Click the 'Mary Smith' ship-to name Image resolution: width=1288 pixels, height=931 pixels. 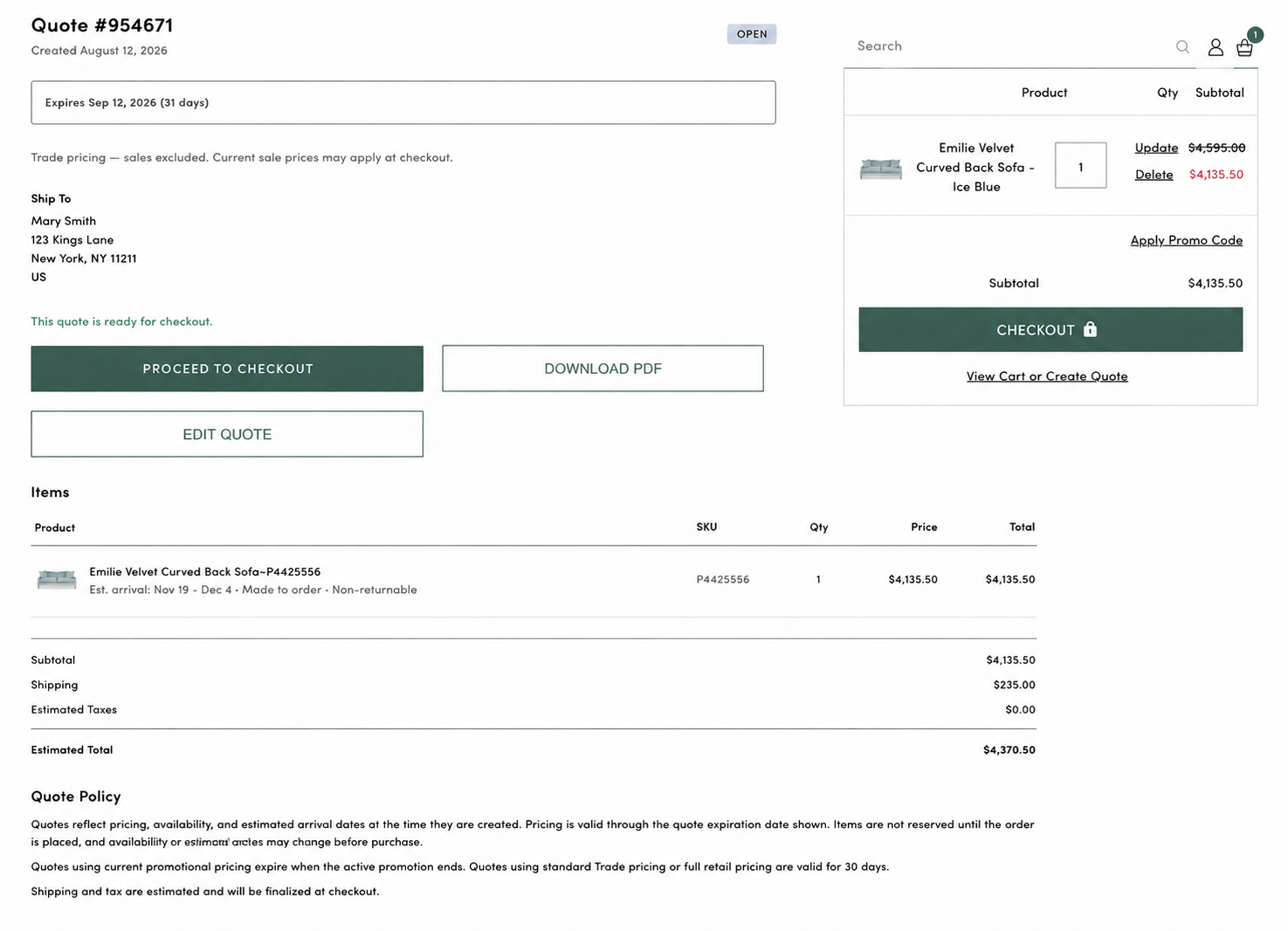[64, 221]
